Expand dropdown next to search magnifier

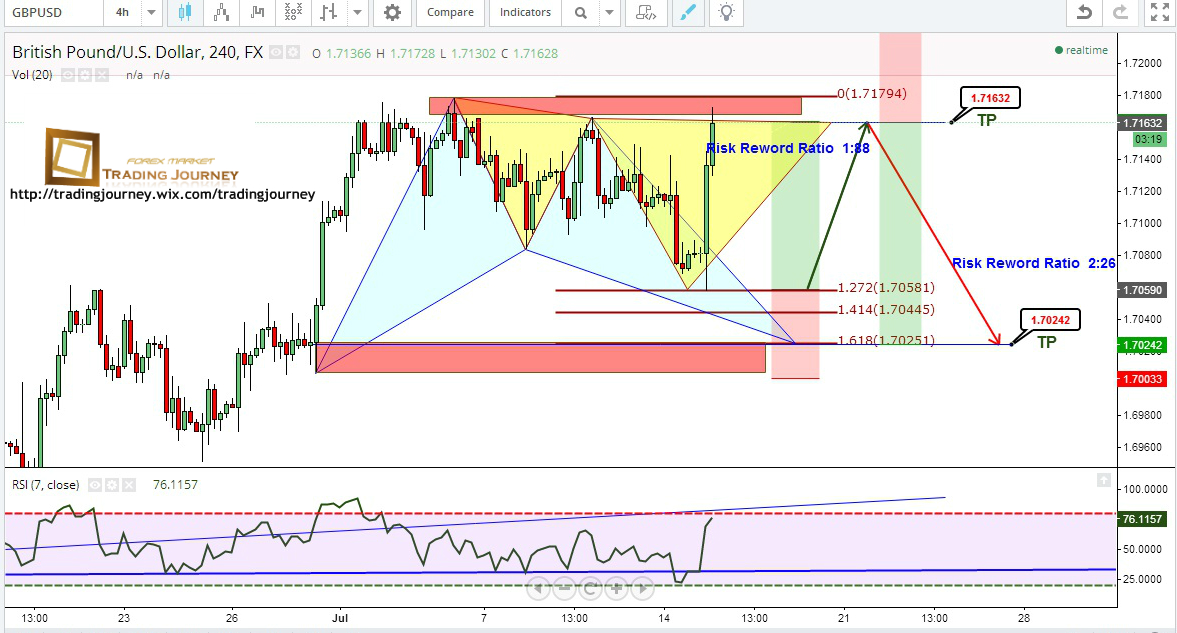pyautogui.click(x=610, y=12)
